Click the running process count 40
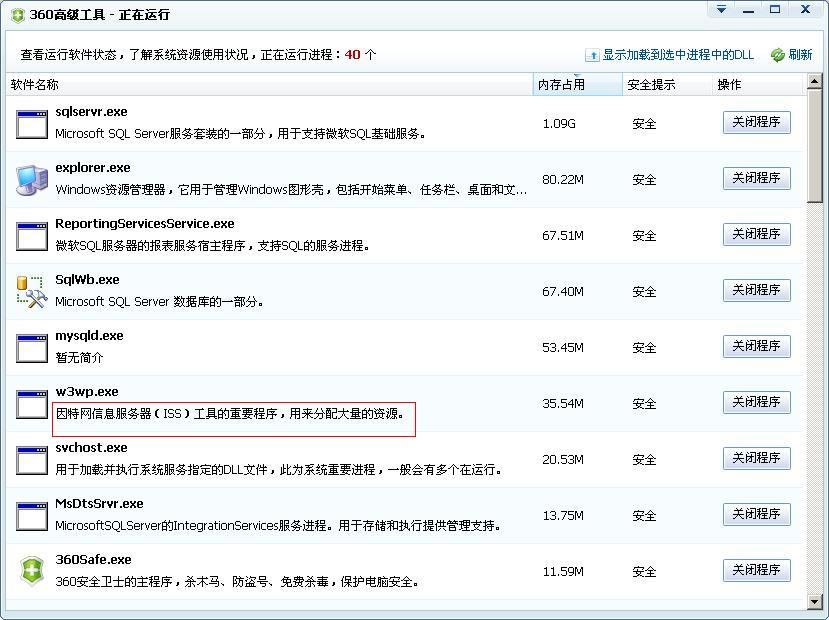The width and height of the screenshot is (829, 620). pos(353,55)
